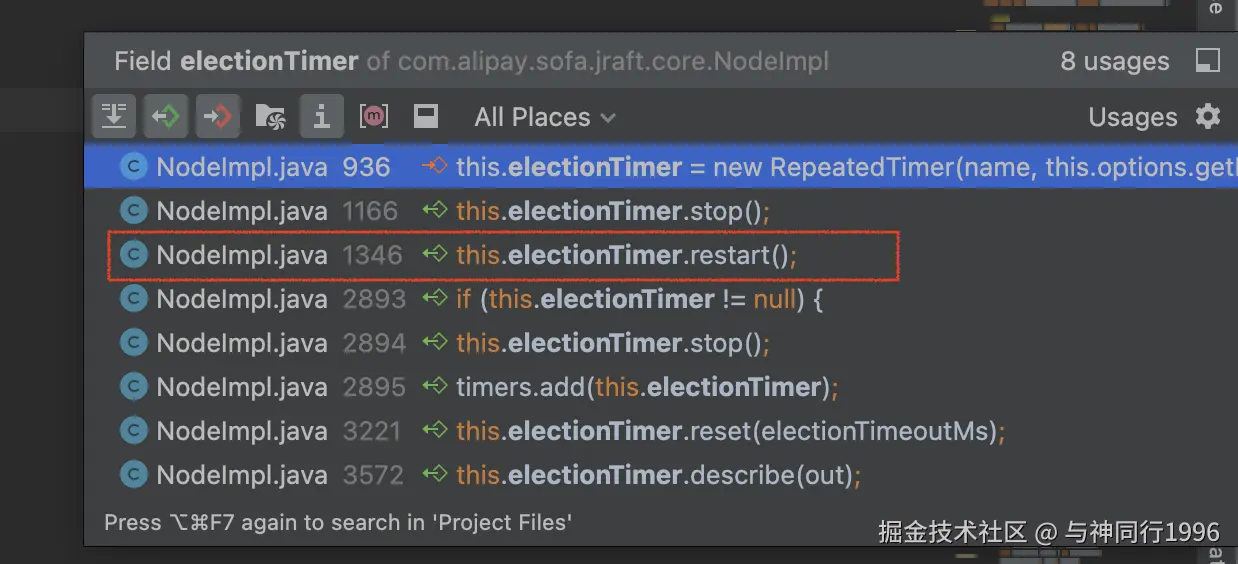This screenshot has width=1238, height=564.
Task: Click the open-in-tool-window icon beside 8 usages
Action: click(x=1208, y=61)
